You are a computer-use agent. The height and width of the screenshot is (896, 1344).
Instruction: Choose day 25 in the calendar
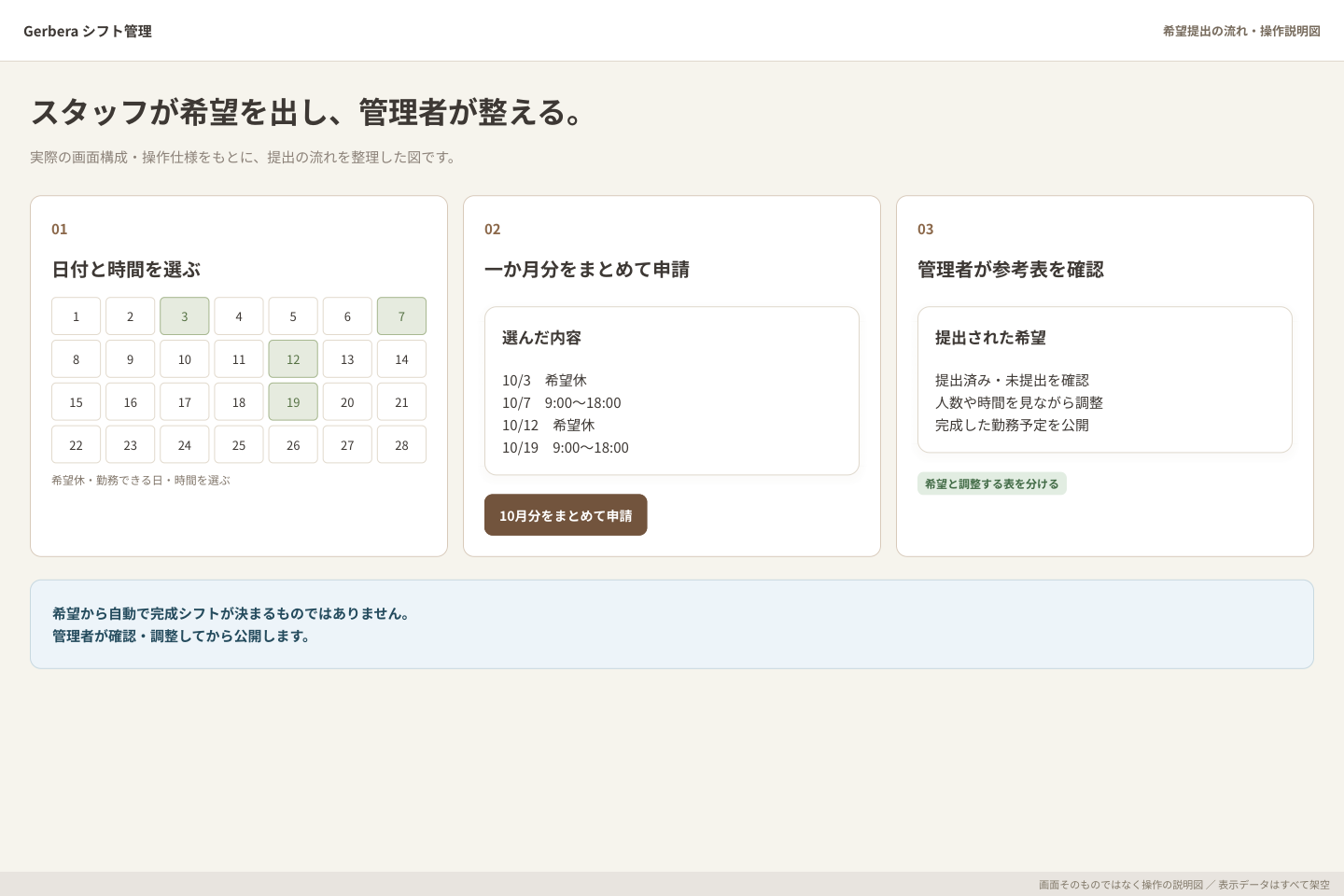239,445
